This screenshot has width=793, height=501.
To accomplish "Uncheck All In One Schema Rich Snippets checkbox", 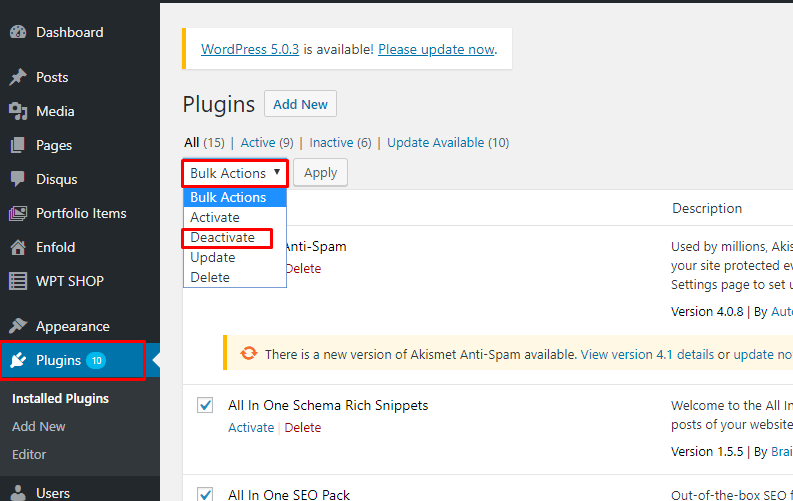I will [x=205, y=405].
